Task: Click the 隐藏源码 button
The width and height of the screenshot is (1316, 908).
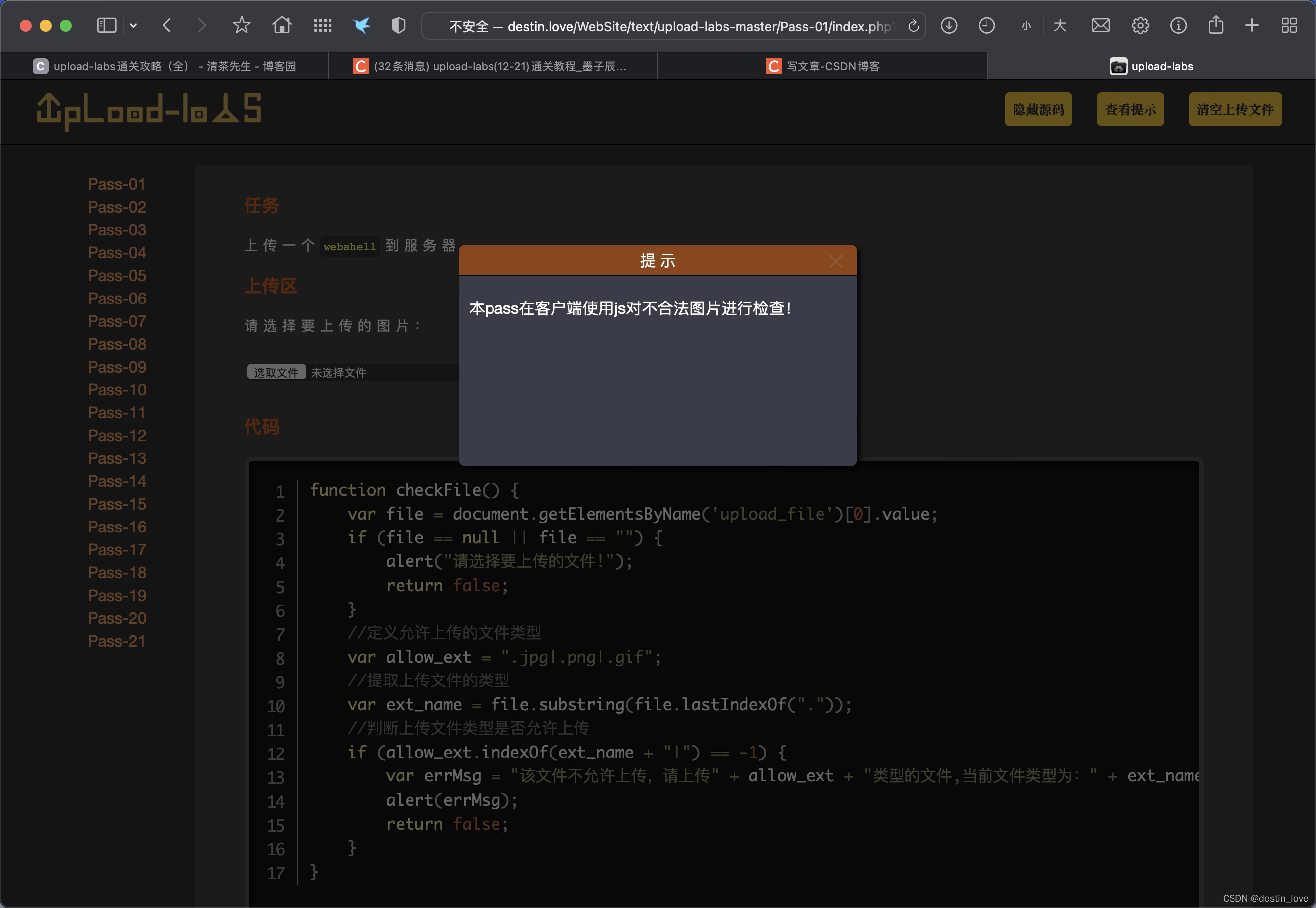Action: [1038, 109]
